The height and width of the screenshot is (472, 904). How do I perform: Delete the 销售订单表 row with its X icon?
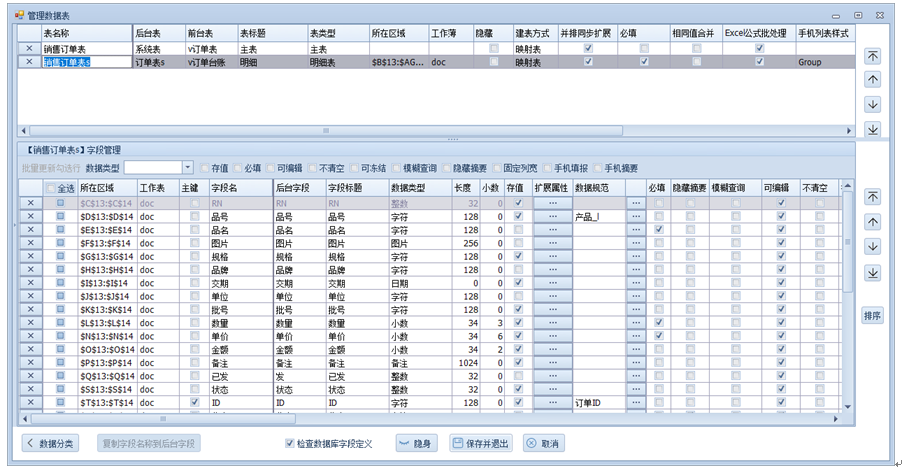pos(29,49)
